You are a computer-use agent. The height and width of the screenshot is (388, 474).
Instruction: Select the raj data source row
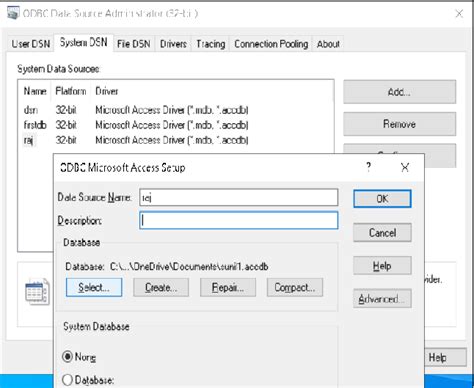tap(136, 140)
